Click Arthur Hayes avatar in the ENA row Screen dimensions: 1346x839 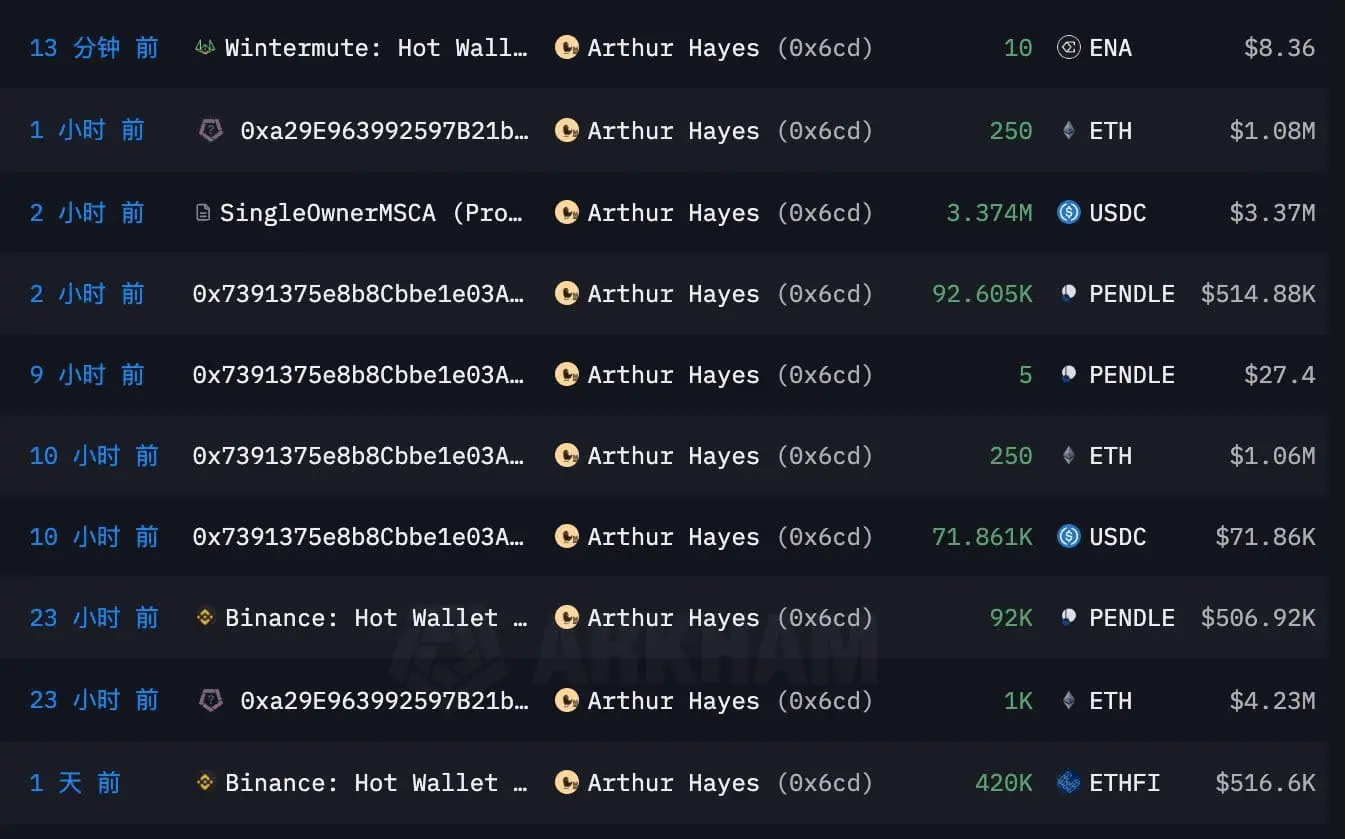(x=567, y=48)
